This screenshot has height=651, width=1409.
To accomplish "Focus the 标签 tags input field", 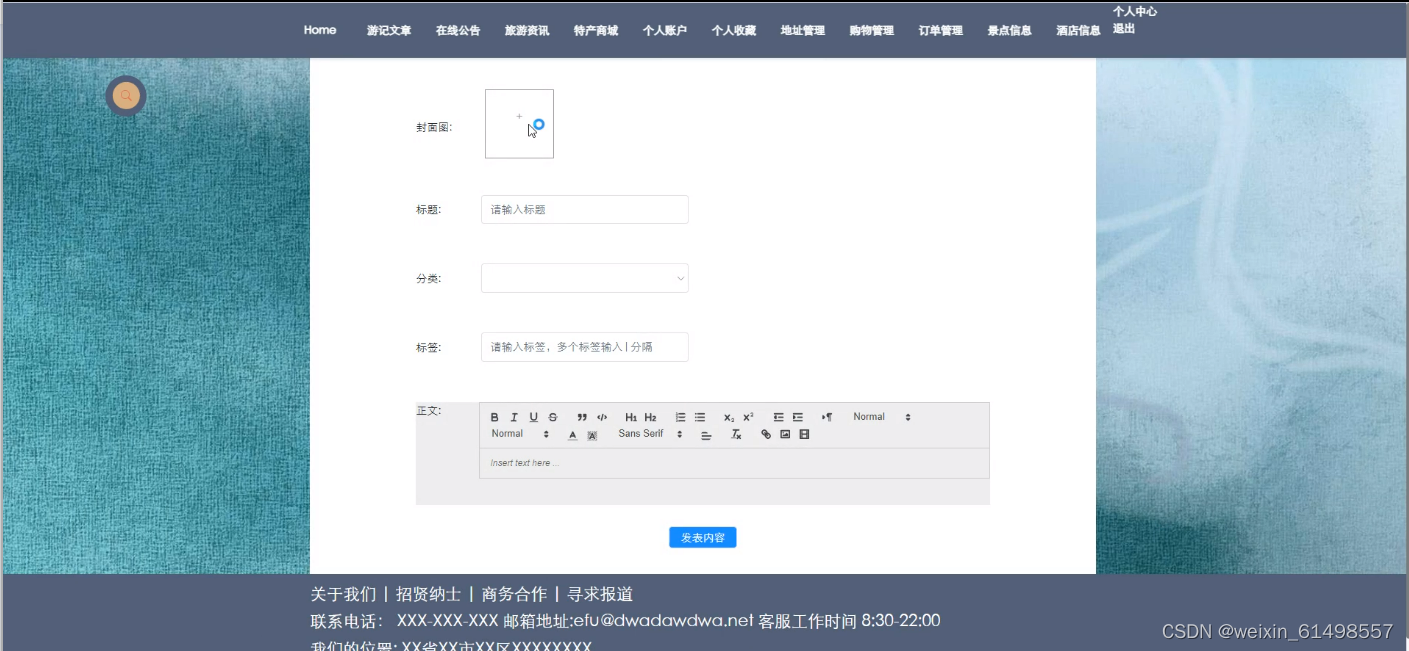I will 585,347.
